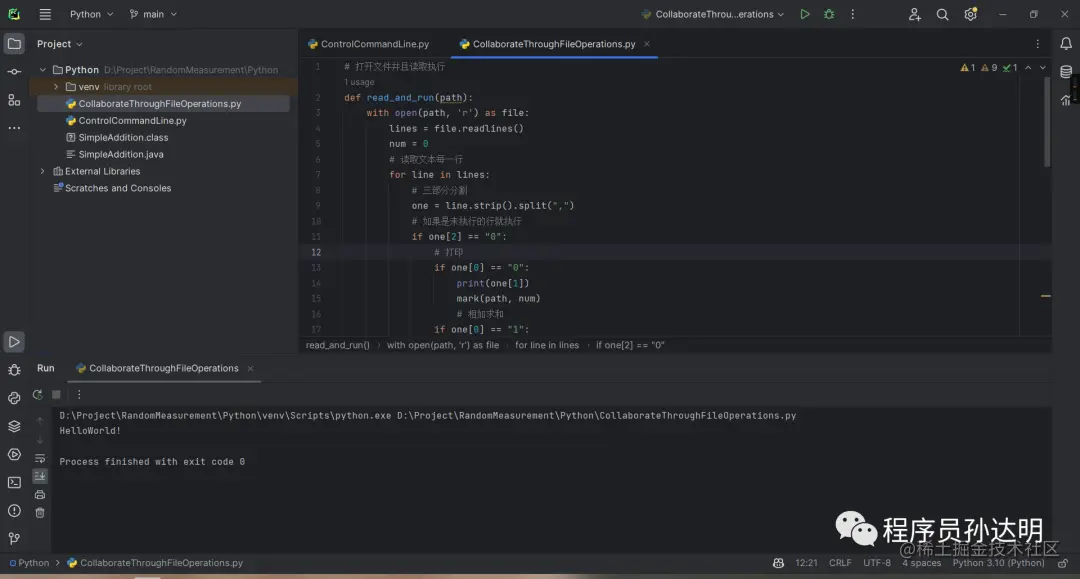This screenshot has width=1080, height=579.
Task: Click the cursor position 12:21
Action: pos(806,562)
